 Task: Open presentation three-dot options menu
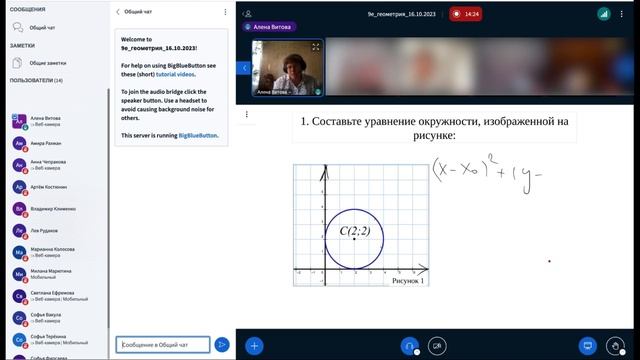tap(247, 114)
